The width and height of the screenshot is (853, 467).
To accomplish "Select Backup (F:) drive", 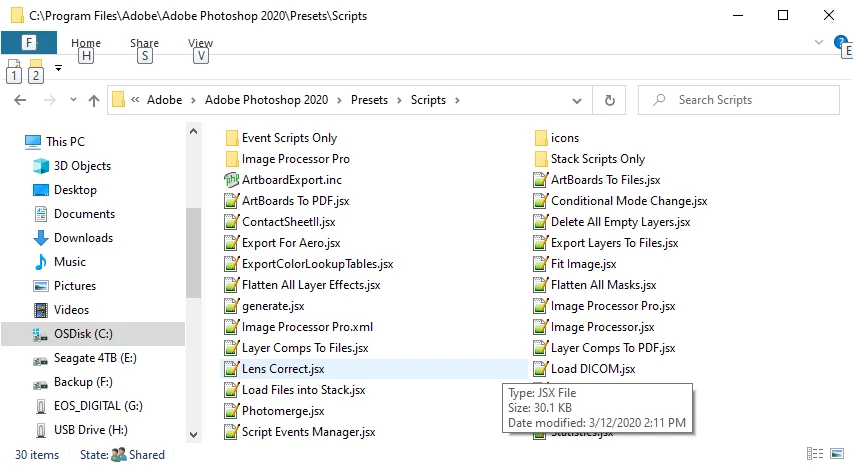I will (x=83, y=382).
